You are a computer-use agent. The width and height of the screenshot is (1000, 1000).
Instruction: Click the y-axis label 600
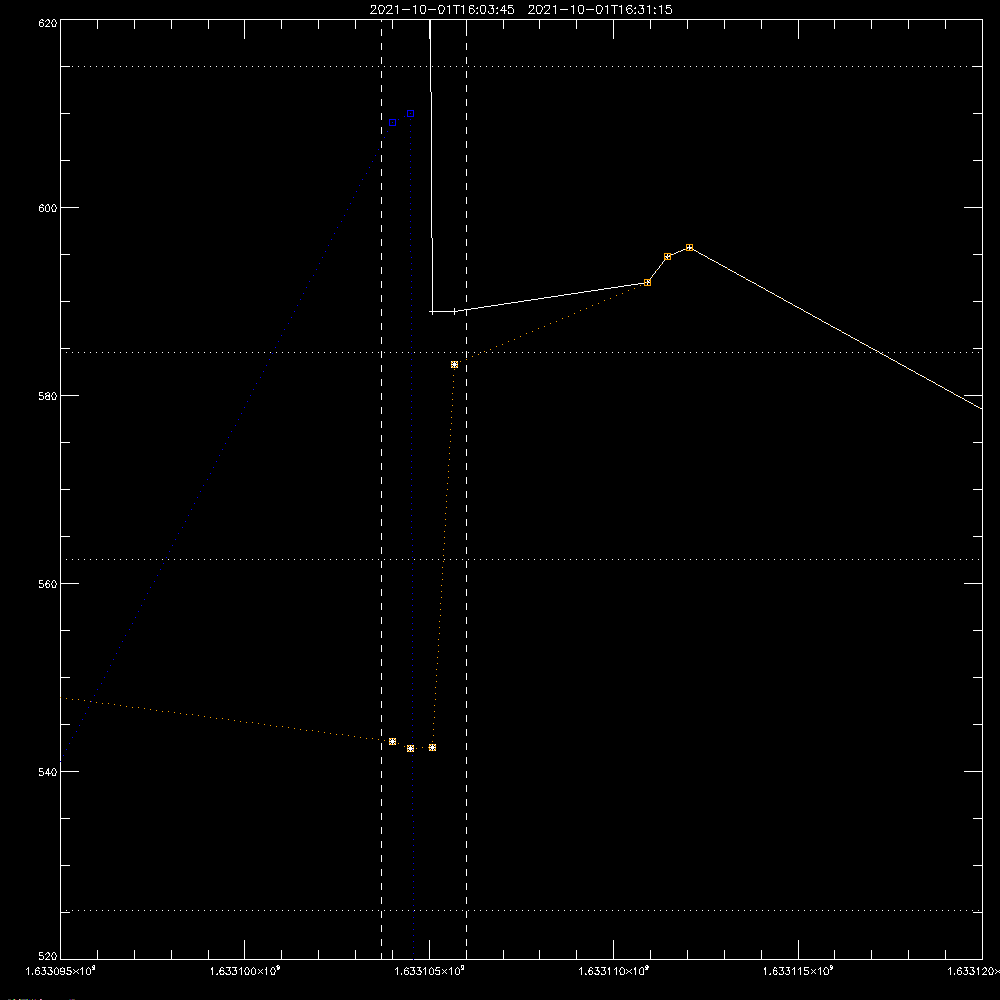48,209
